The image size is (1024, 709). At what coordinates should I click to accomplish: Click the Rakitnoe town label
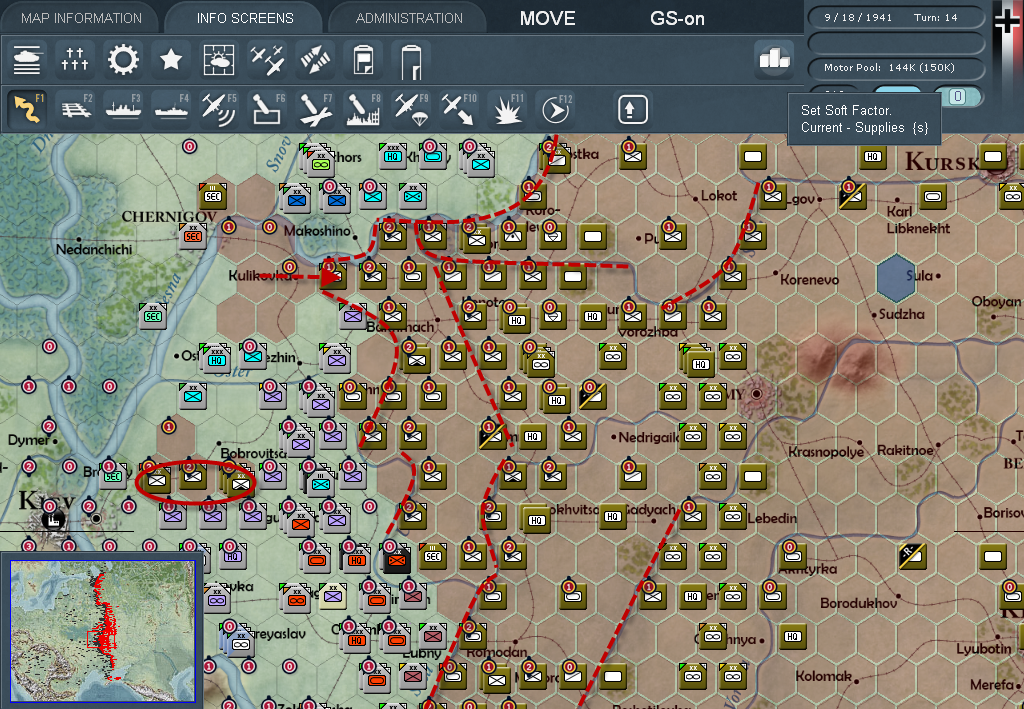[x=905, y=450]
